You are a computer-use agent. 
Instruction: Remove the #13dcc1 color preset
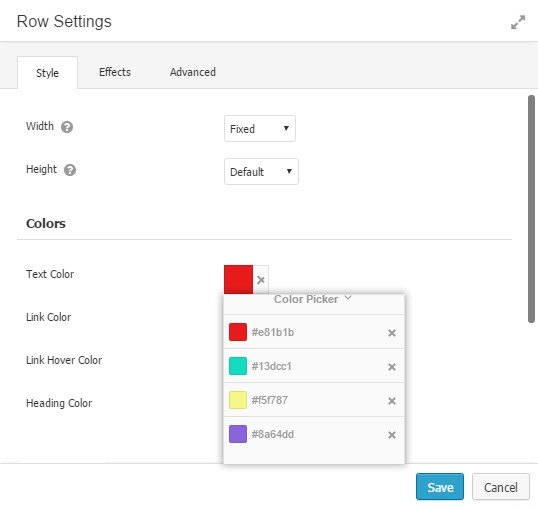[x=392, y=367]
